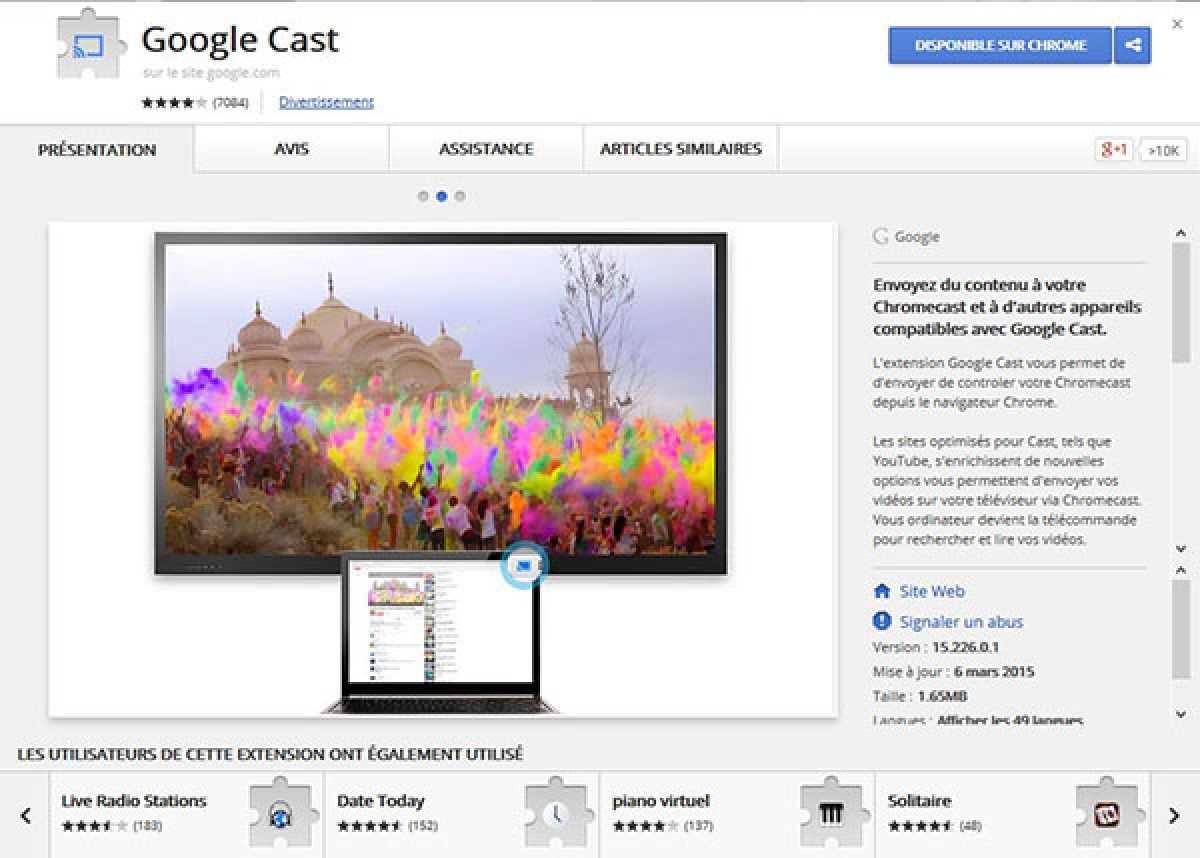Select the first carousel dot indicator
The width and height of the screenshot is (1200, 858).
pos(423,197)
